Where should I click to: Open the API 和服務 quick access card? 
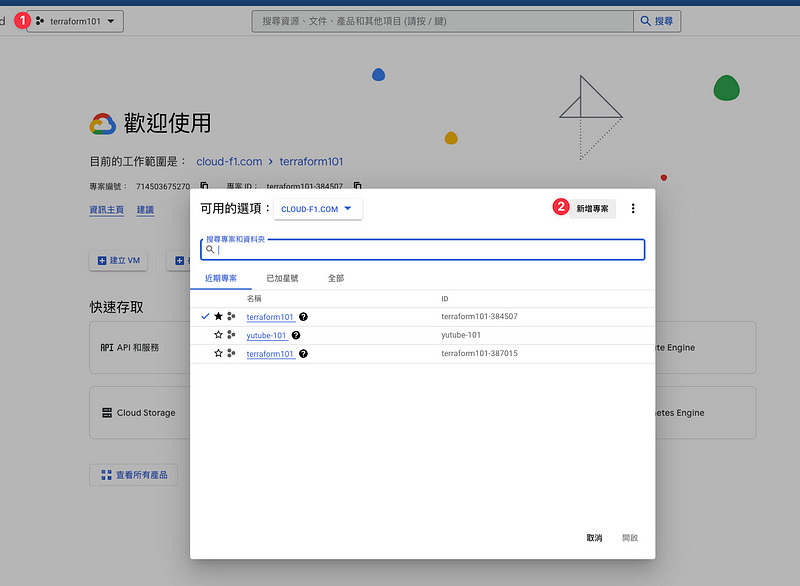click(140, 347)
